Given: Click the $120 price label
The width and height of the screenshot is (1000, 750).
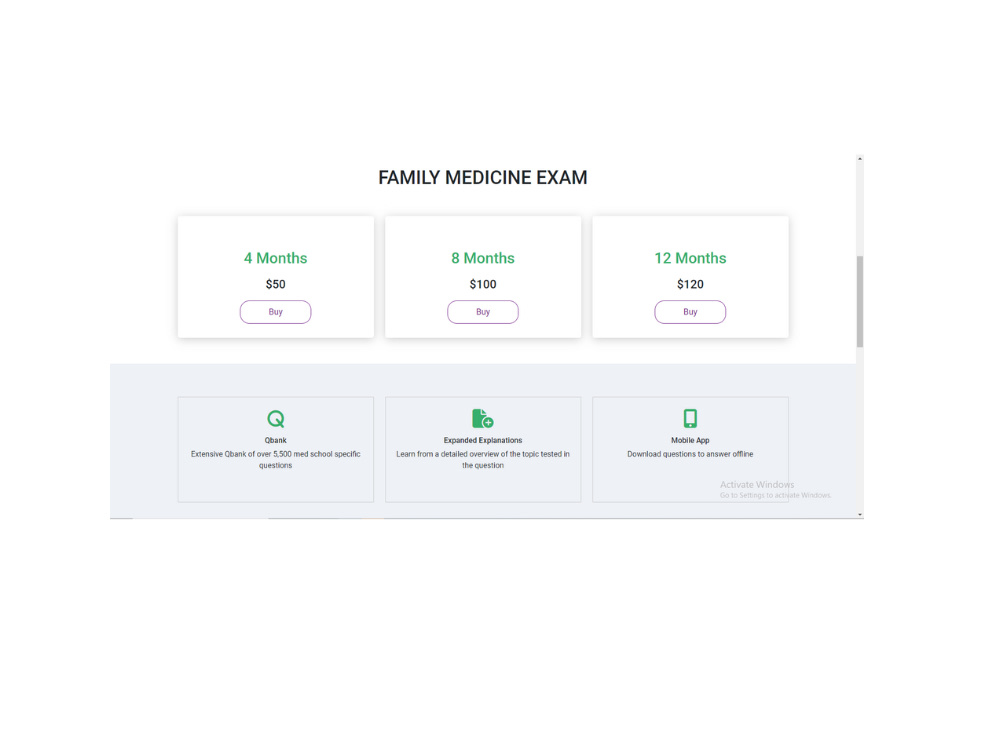Looking at the screenshot, I should [x=690, y=284].
